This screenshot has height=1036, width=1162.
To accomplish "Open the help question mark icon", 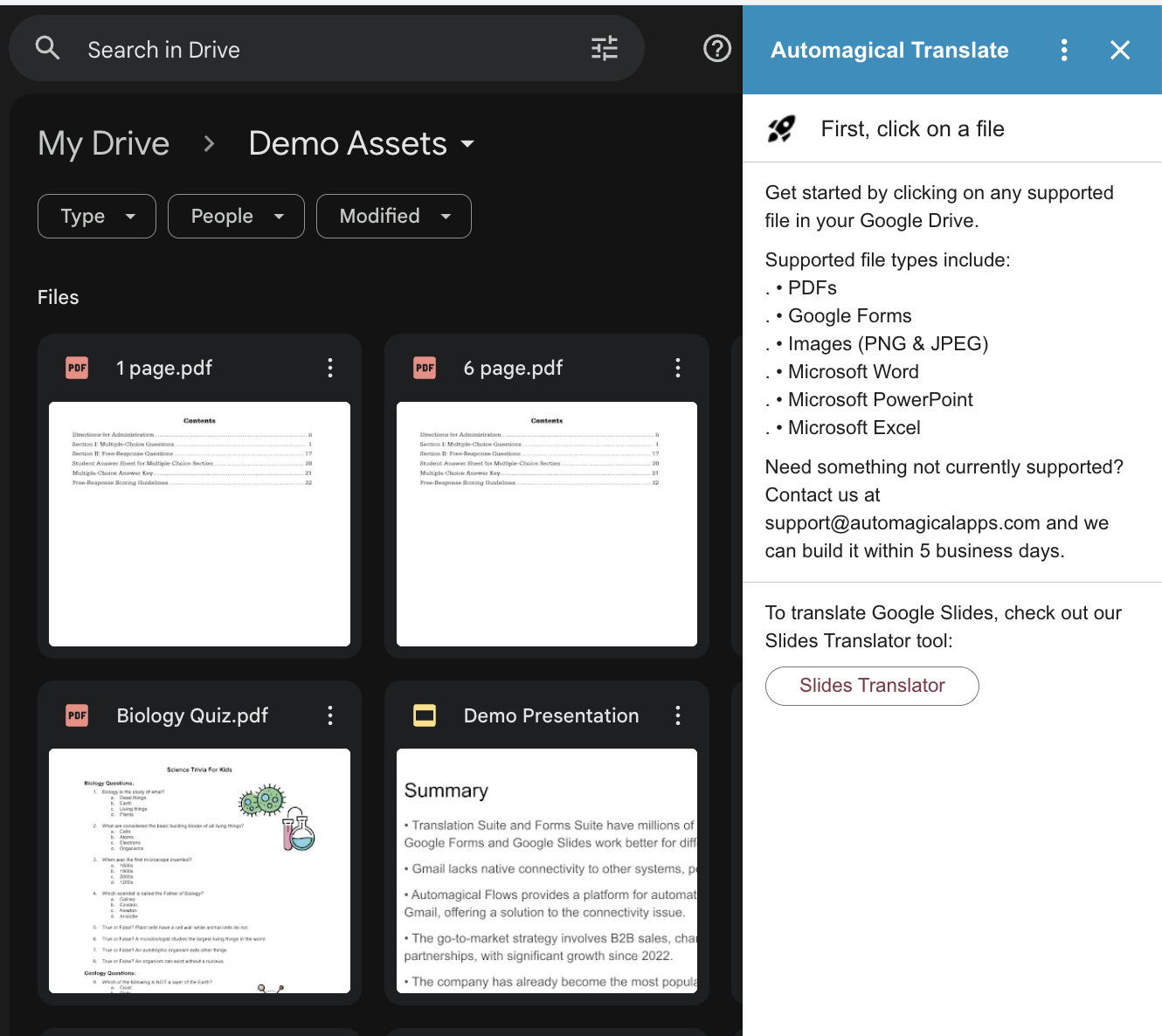I will point(716,48).
